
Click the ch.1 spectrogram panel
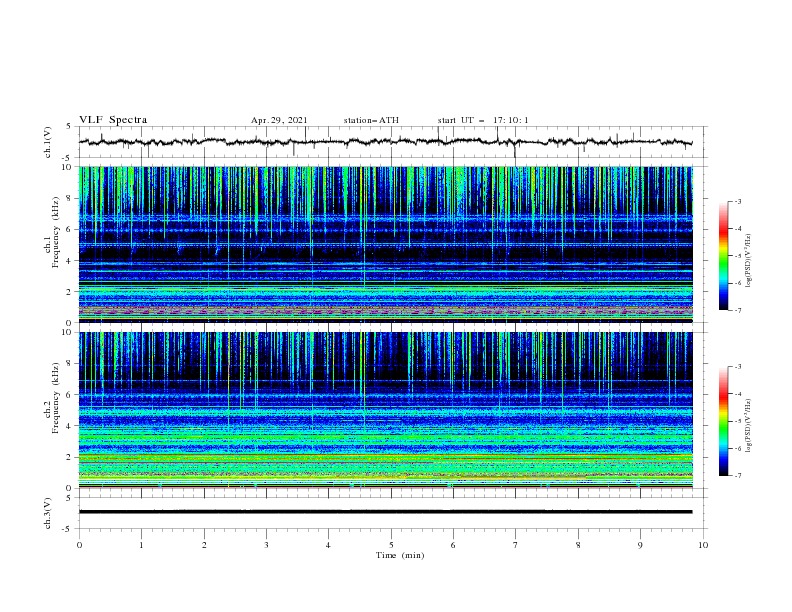coord(385,244)
